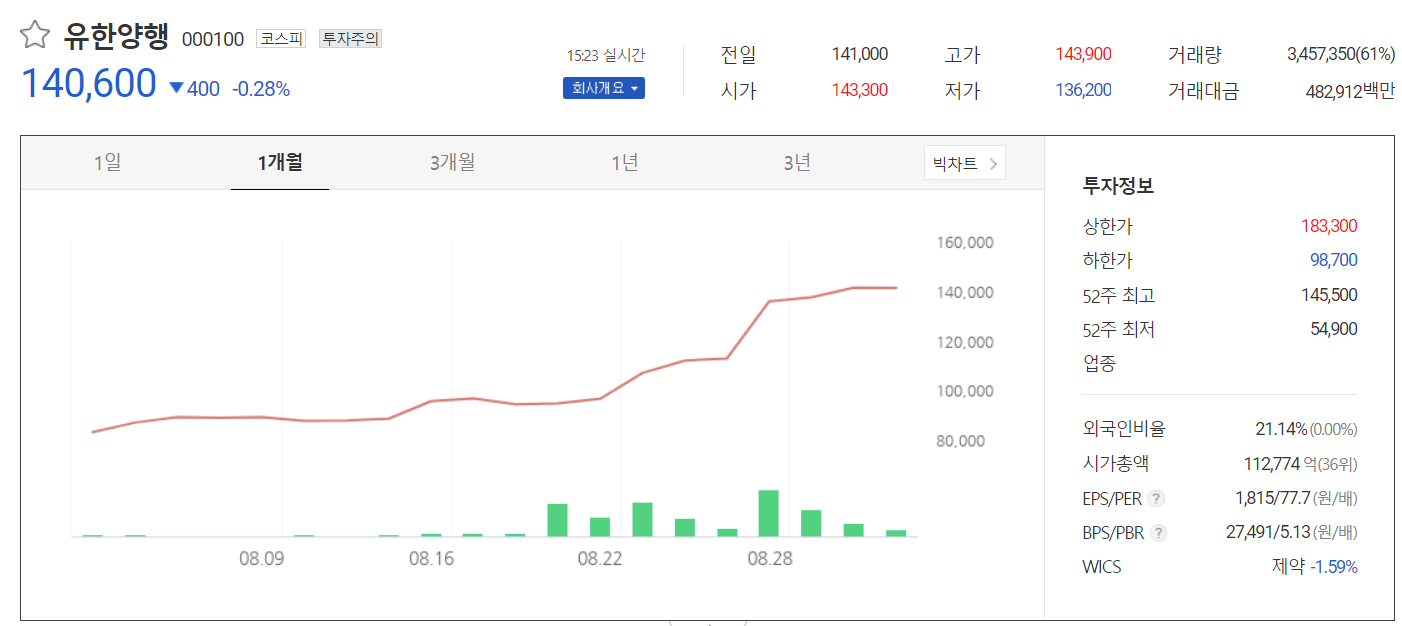Click the 상한가 value 183,300
1402x626 pixels.
(x=1329, y=226)
